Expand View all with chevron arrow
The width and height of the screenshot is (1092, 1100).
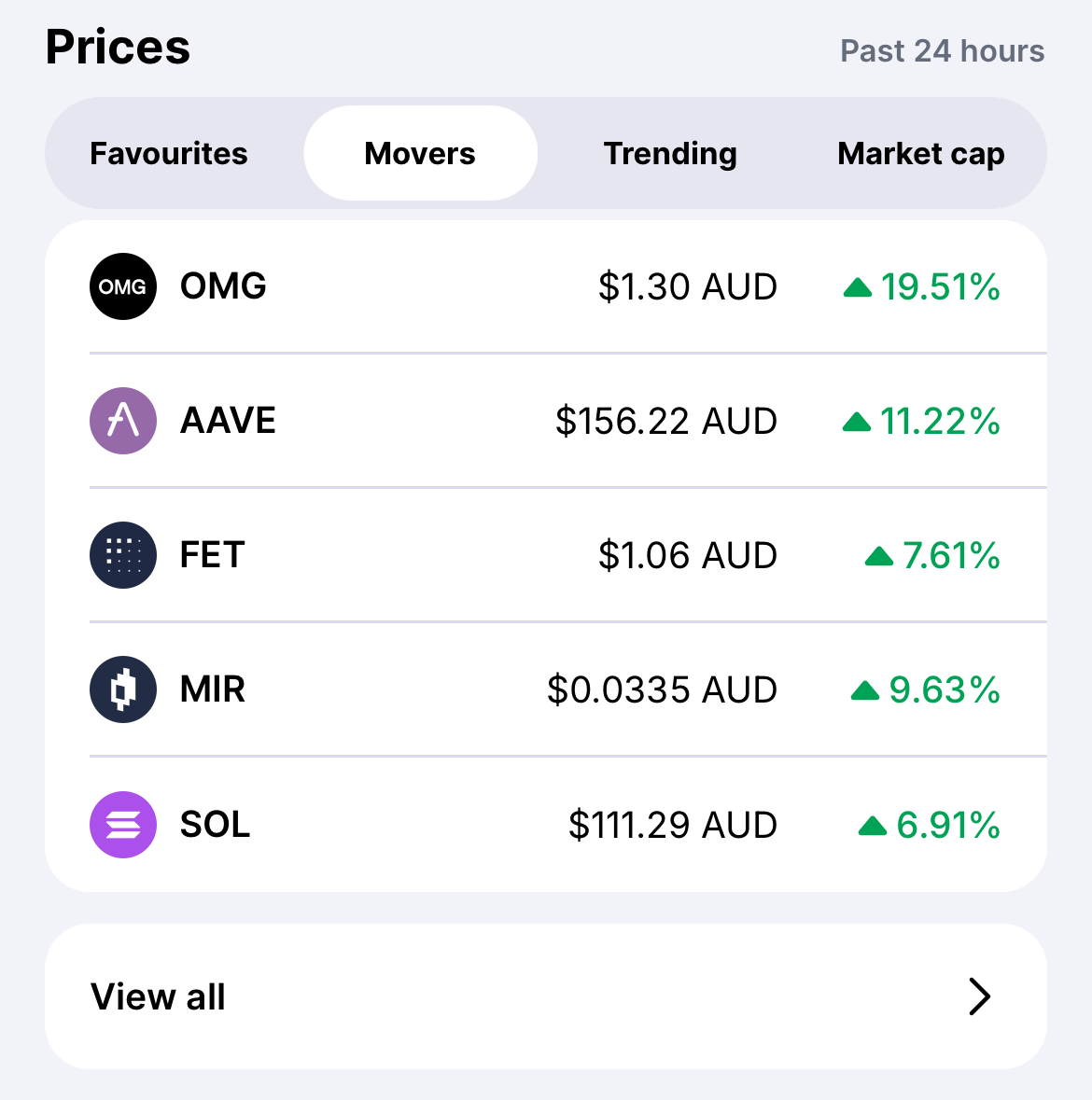(x=980, y=996)
